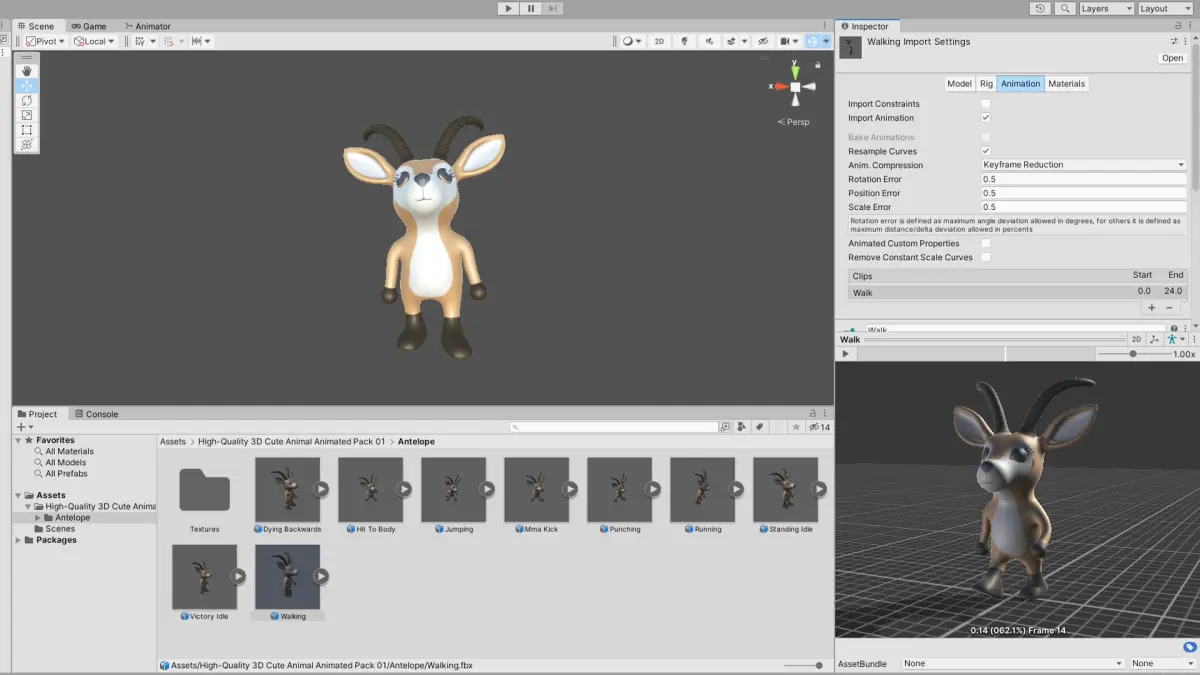Click the Step frame button
Viewport: 1200px width, 675px height.
pyautogui.click(x=553, y=8)
